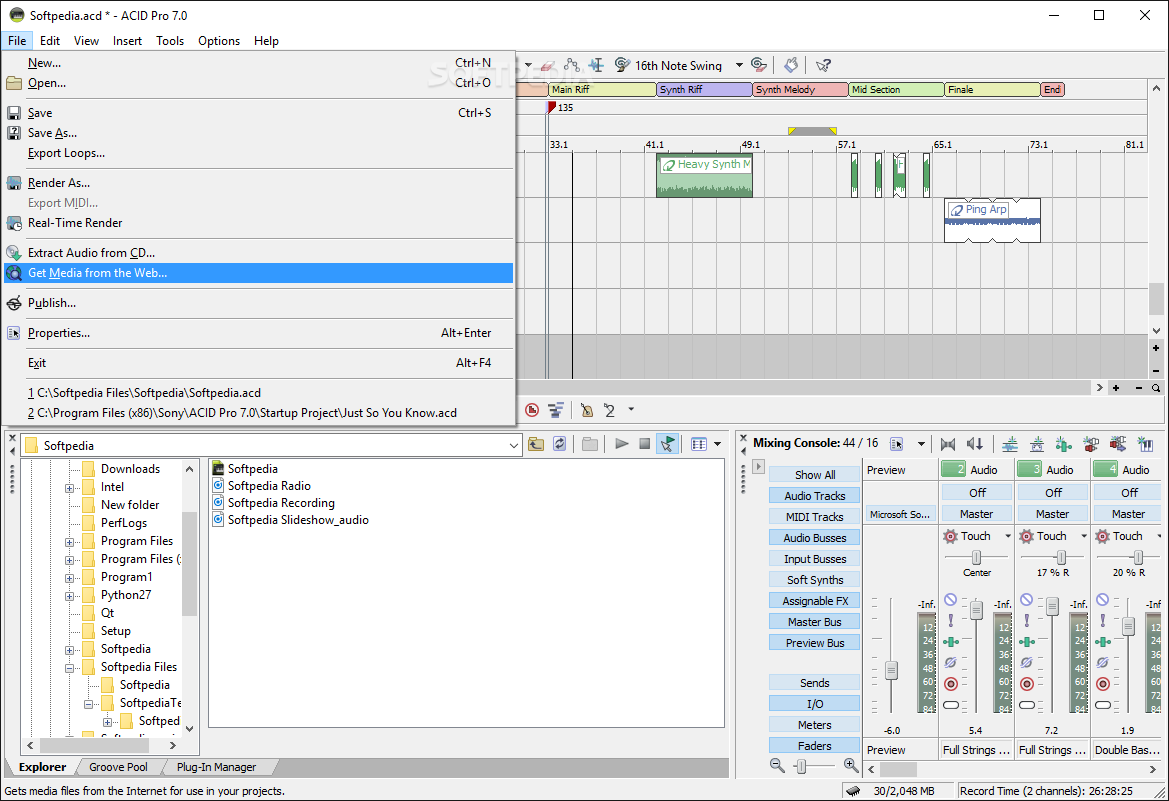Start preview of selected Explorer file
The width and height of the screenshot is (1169, 801).
pos(621,445)
